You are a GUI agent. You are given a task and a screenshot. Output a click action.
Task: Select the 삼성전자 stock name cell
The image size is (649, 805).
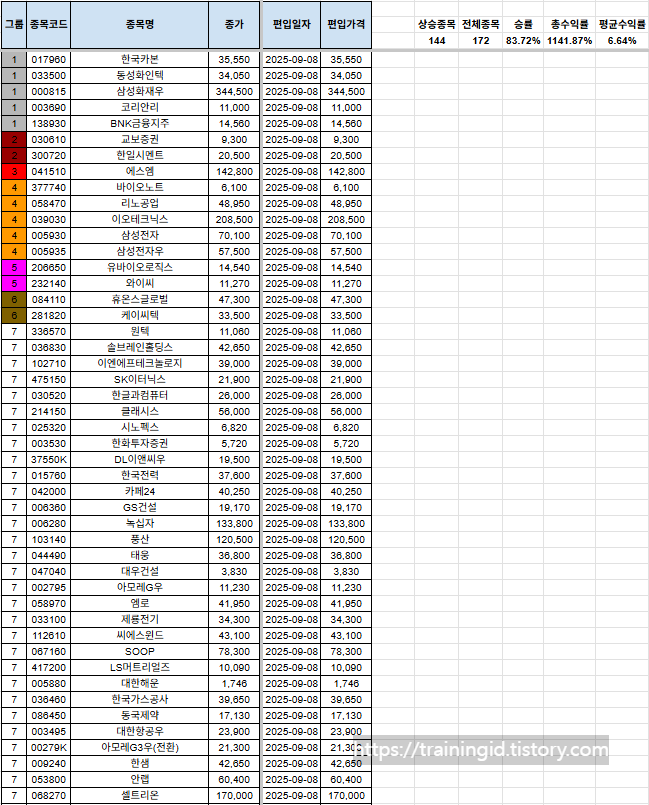click(x=140, y=236)
